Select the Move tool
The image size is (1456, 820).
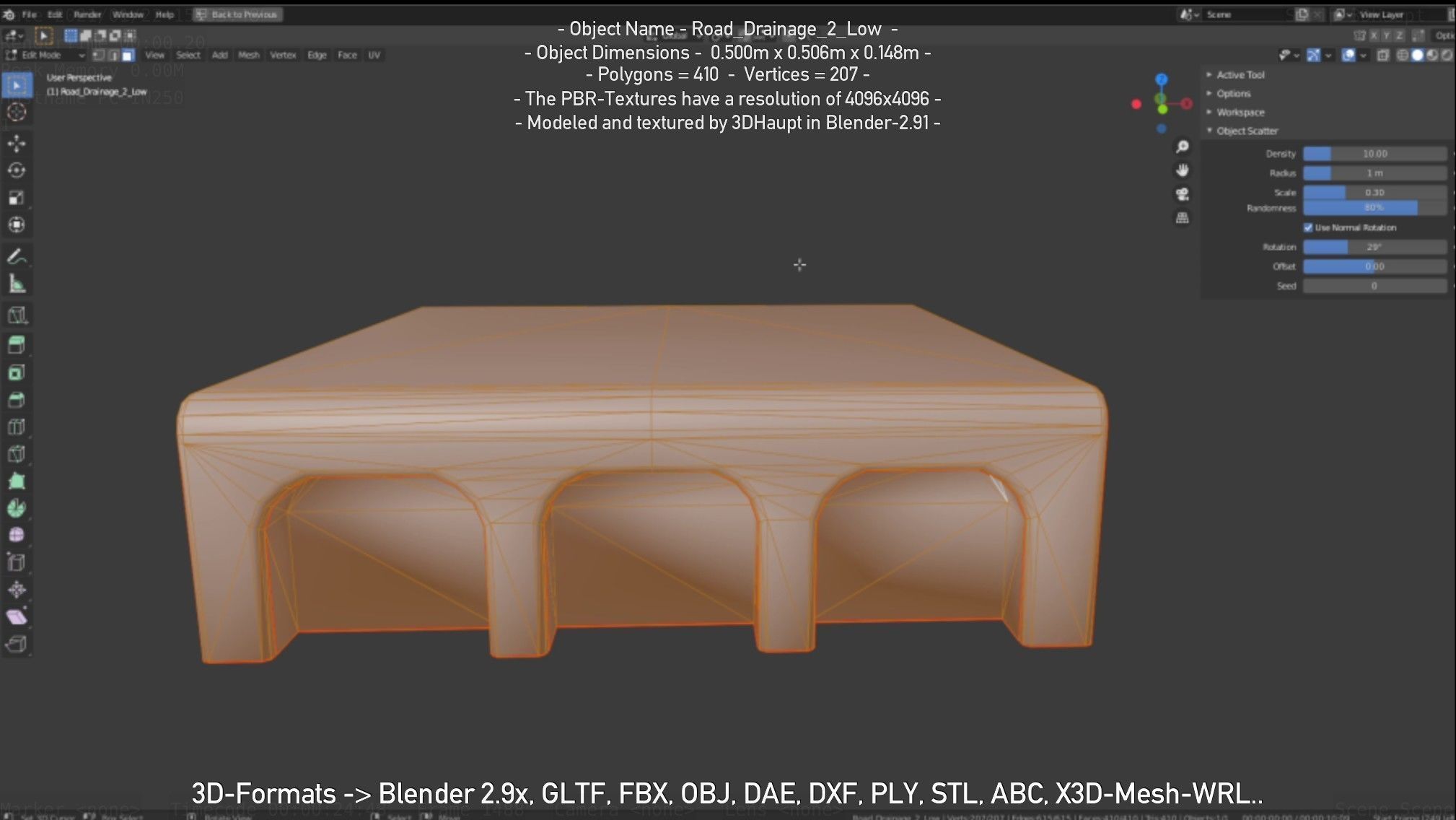coord(17,143)
